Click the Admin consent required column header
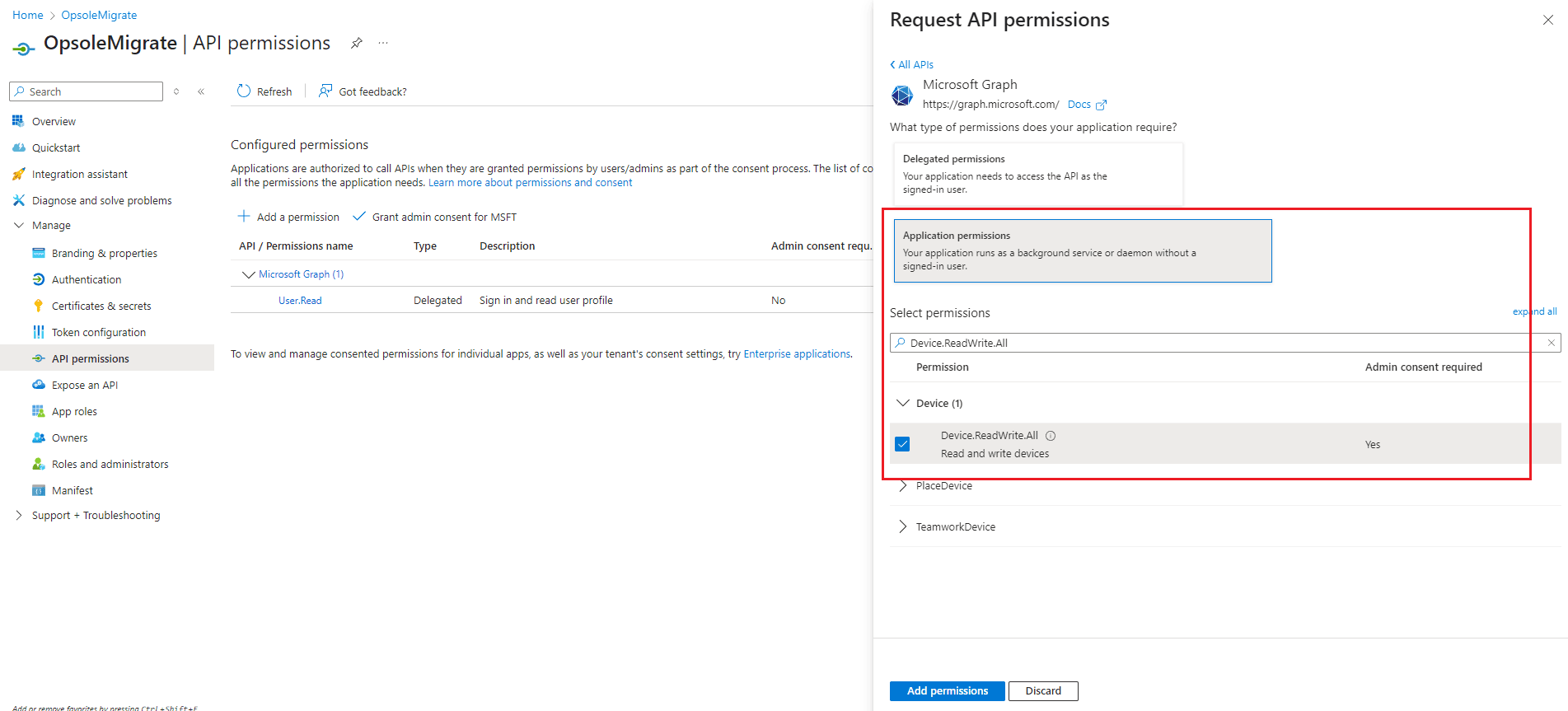The image size is (1568, 711). pyautogui.click(x=1423, y=367)
